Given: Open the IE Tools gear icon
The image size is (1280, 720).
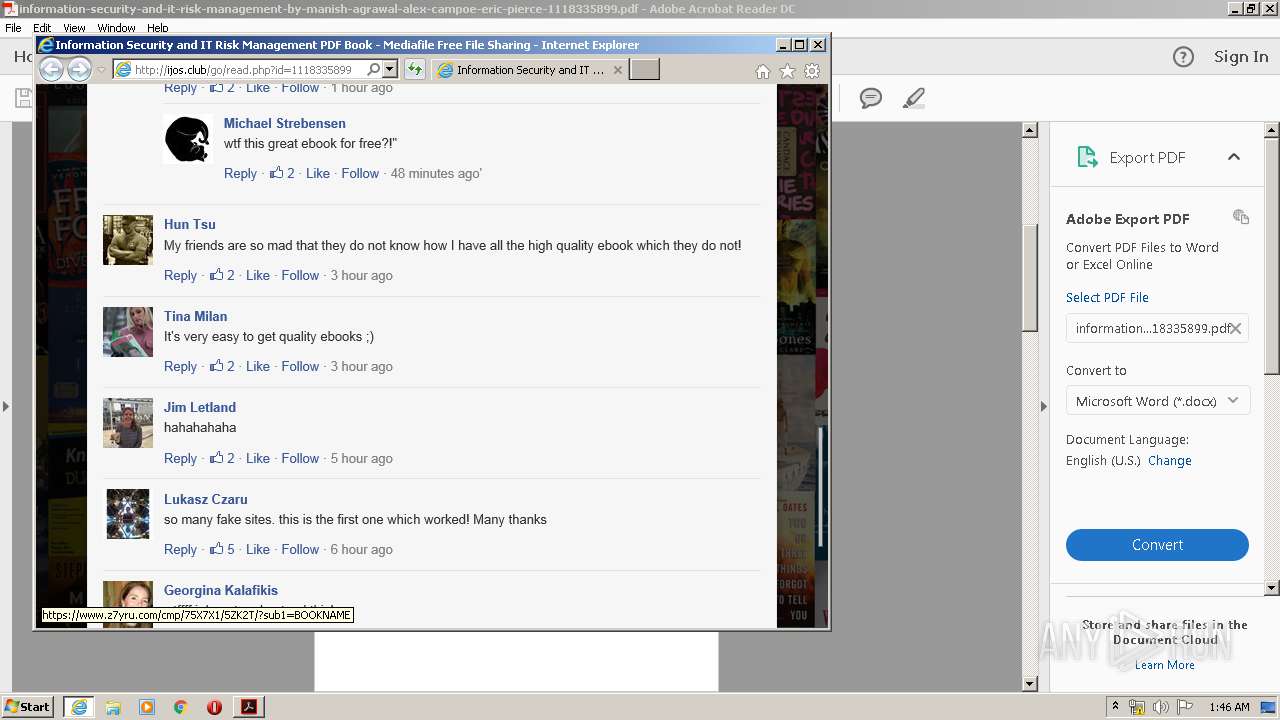Looking at the screenshot, I should point(812,71).
